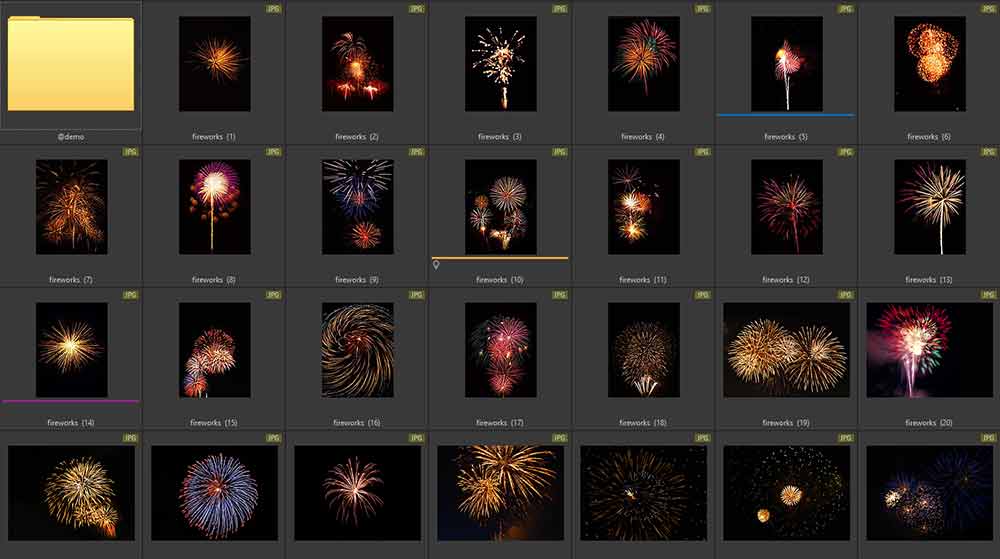Viewport: 1000px width, 559px height.
Task: Click the JPG badge of fireworks (9)
Action: tap(416, 152)
